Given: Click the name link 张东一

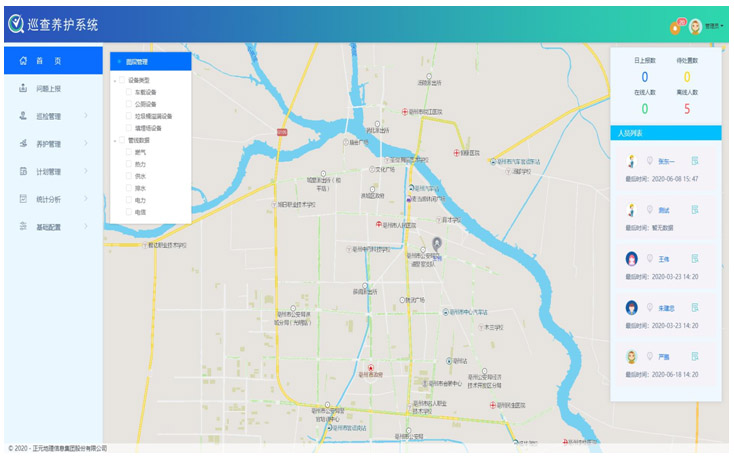Looking at the screenshot, I should [667, 160].
